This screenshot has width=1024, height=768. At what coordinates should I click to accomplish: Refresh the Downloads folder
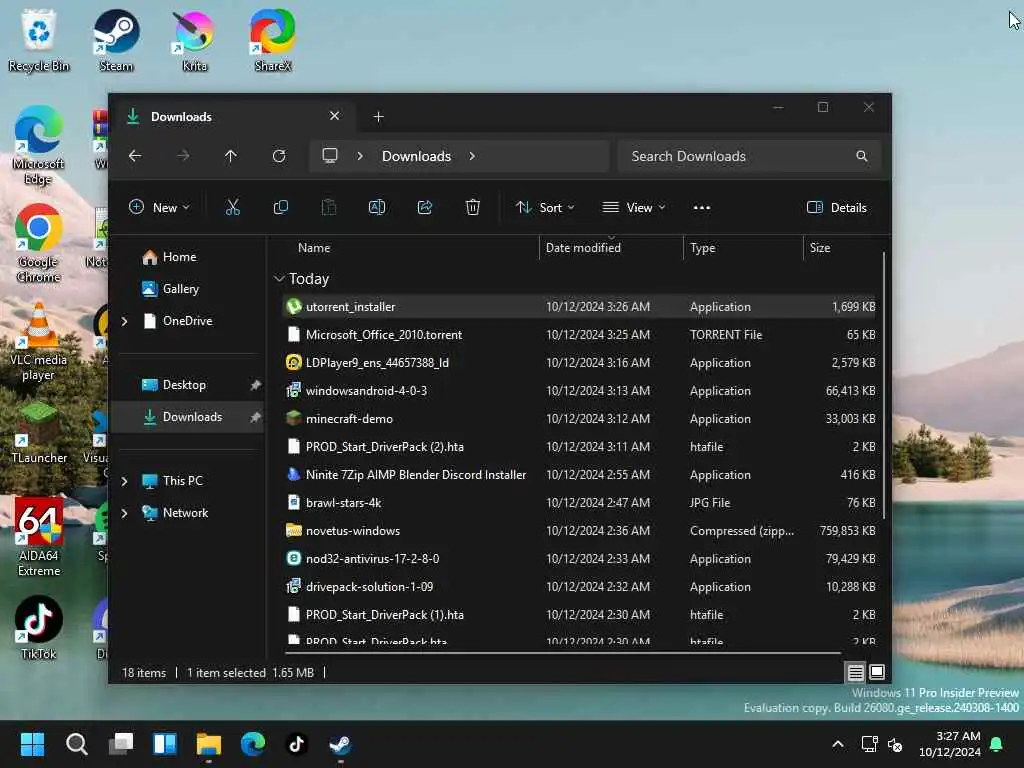(279, 156)
